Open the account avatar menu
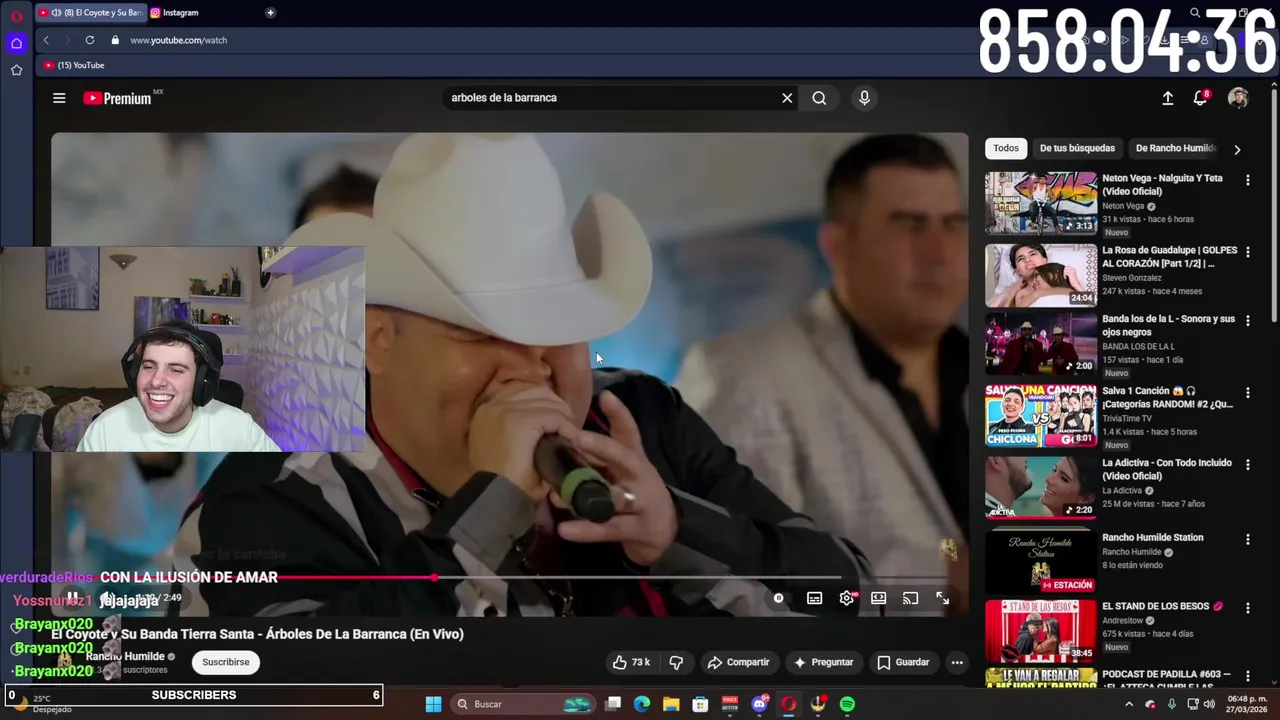 (1238, 98)
